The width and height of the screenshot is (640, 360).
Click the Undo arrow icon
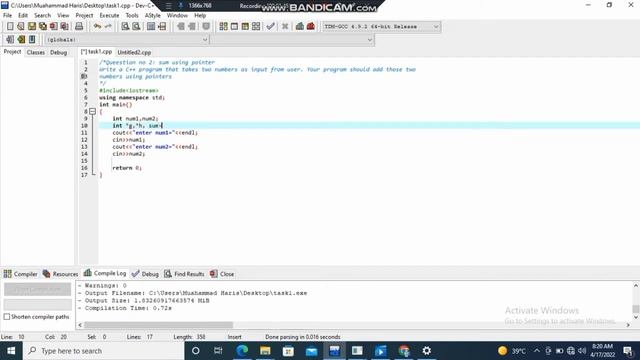(x=97, y=27)
